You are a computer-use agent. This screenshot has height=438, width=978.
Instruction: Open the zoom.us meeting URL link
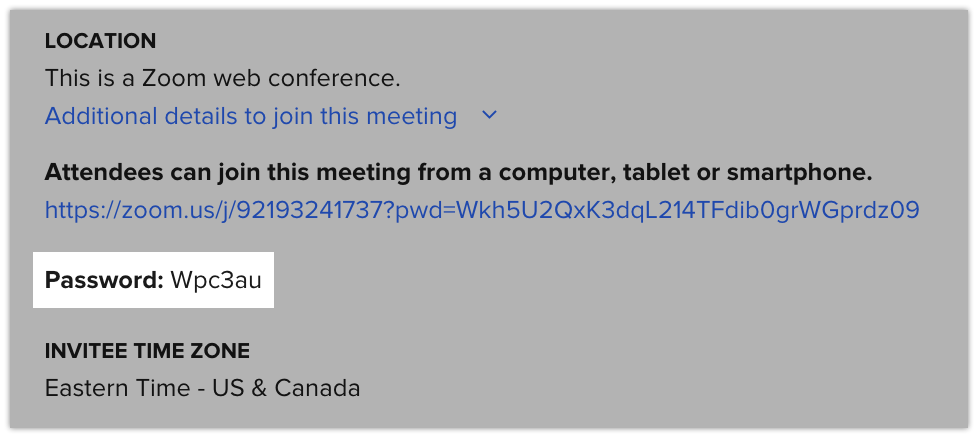(x=482, y=210)
